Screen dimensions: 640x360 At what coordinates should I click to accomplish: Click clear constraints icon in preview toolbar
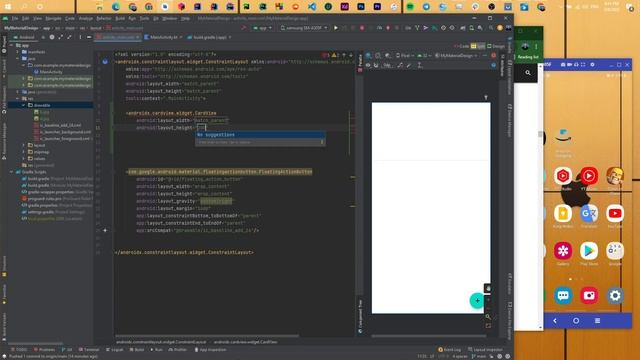point(401,65)
